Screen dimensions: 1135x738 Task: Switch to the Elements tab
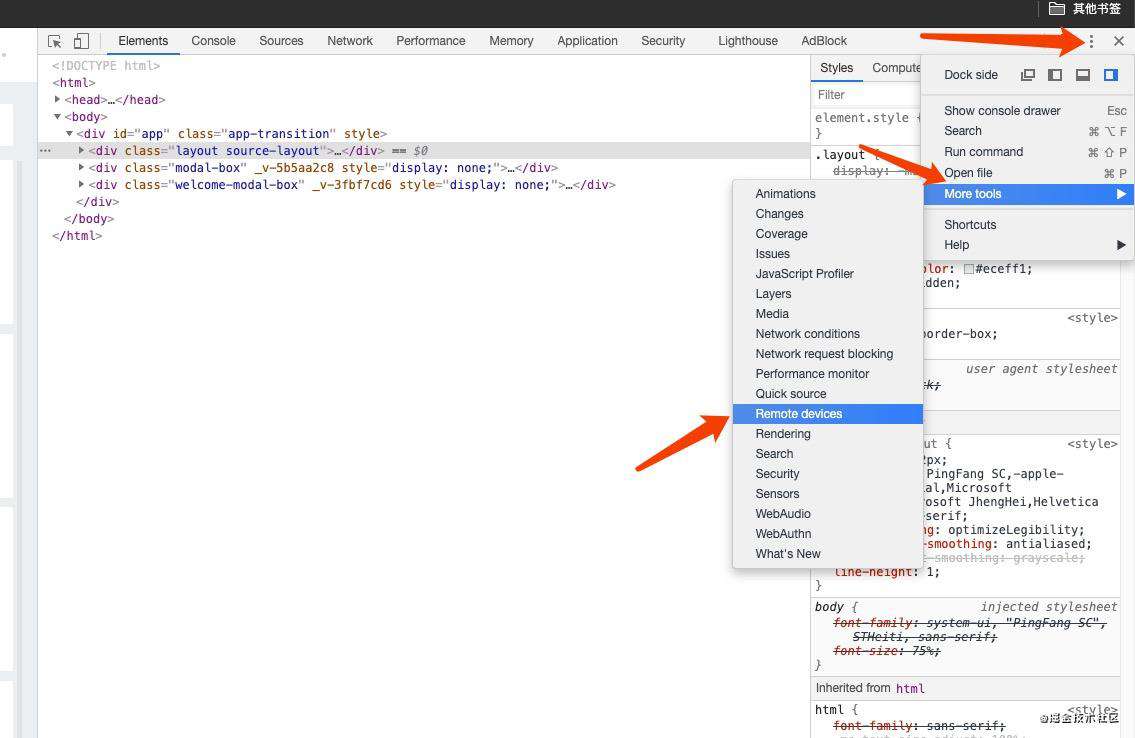[143, 41]
